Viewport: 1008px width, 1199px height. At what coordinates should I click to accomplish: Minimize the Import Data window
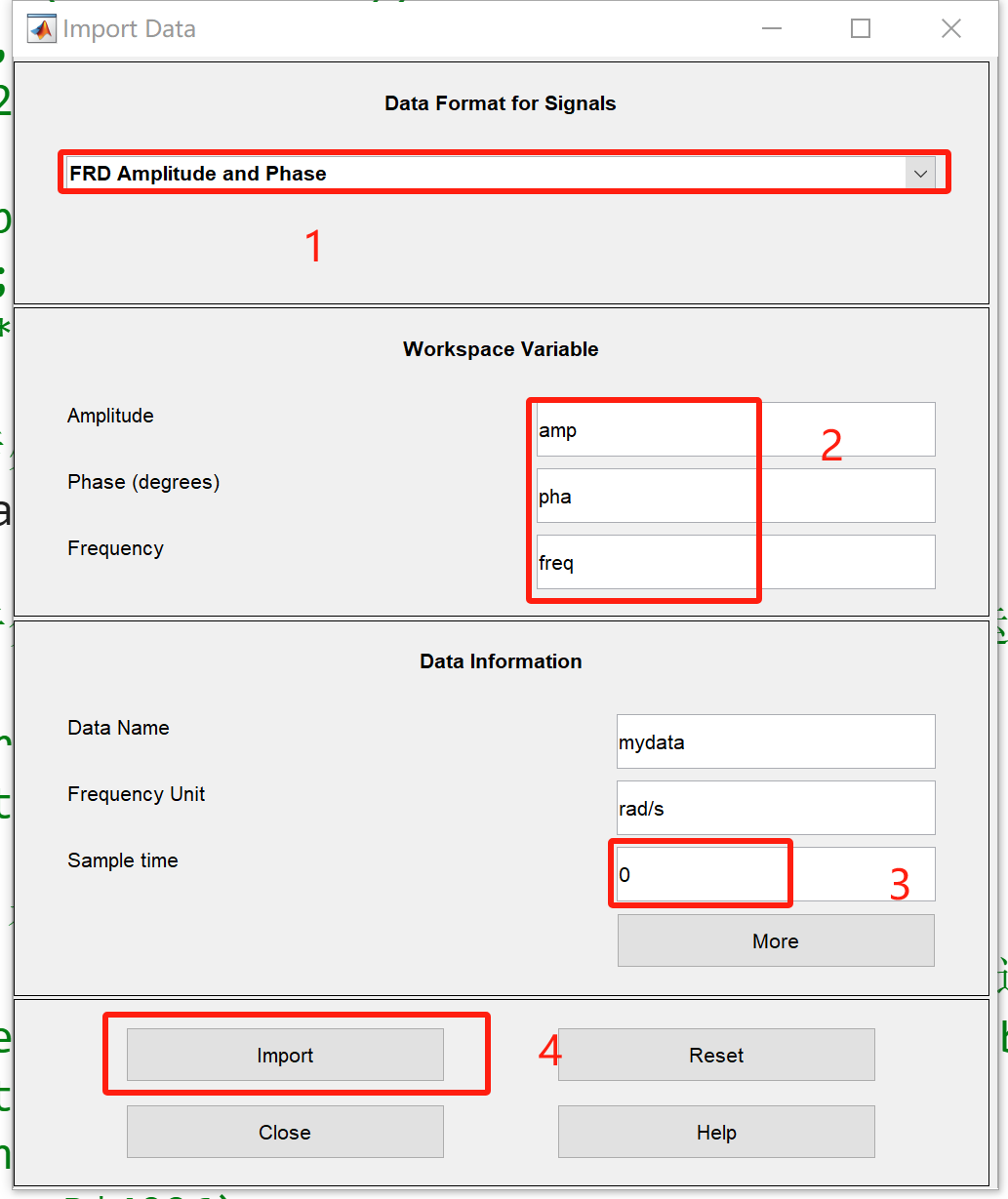coord(771,29)
